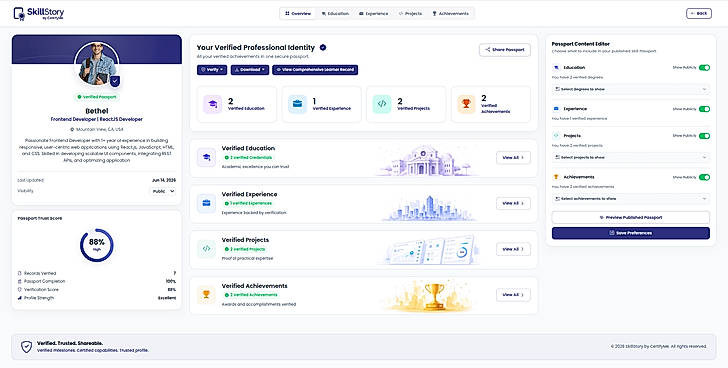Click Save Preferences button

click(x=630, y=233)
